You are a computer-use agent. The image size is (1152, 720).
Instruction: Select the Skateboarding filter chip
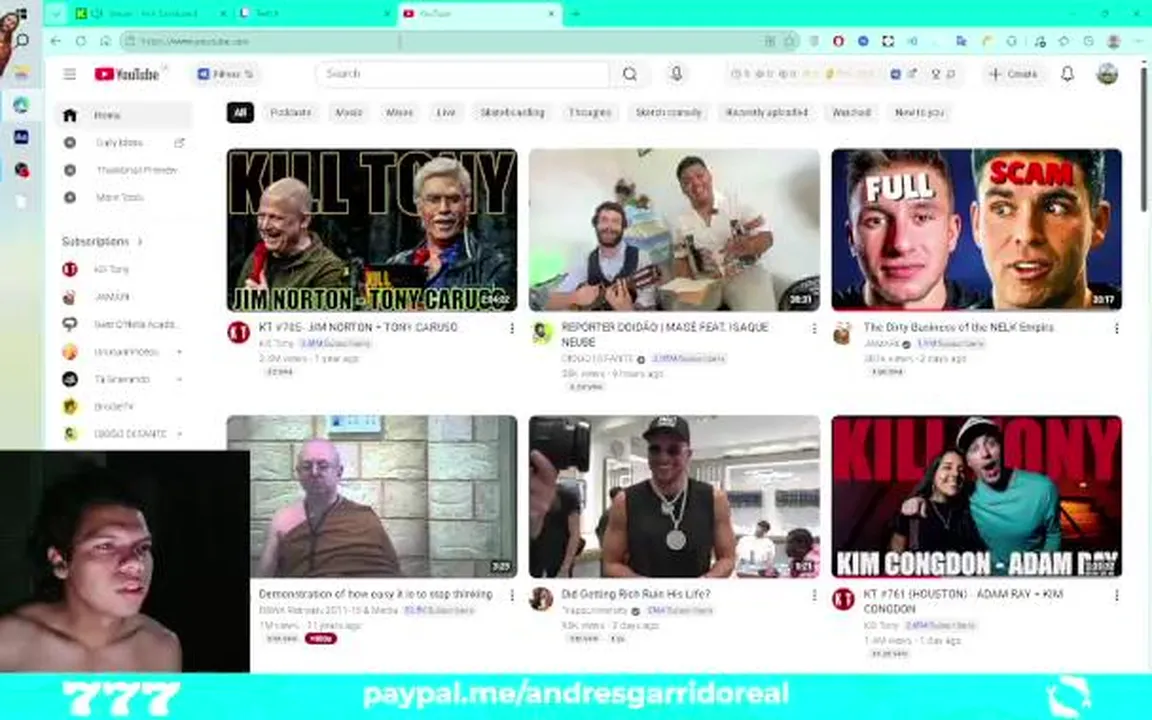pos(513,112)
